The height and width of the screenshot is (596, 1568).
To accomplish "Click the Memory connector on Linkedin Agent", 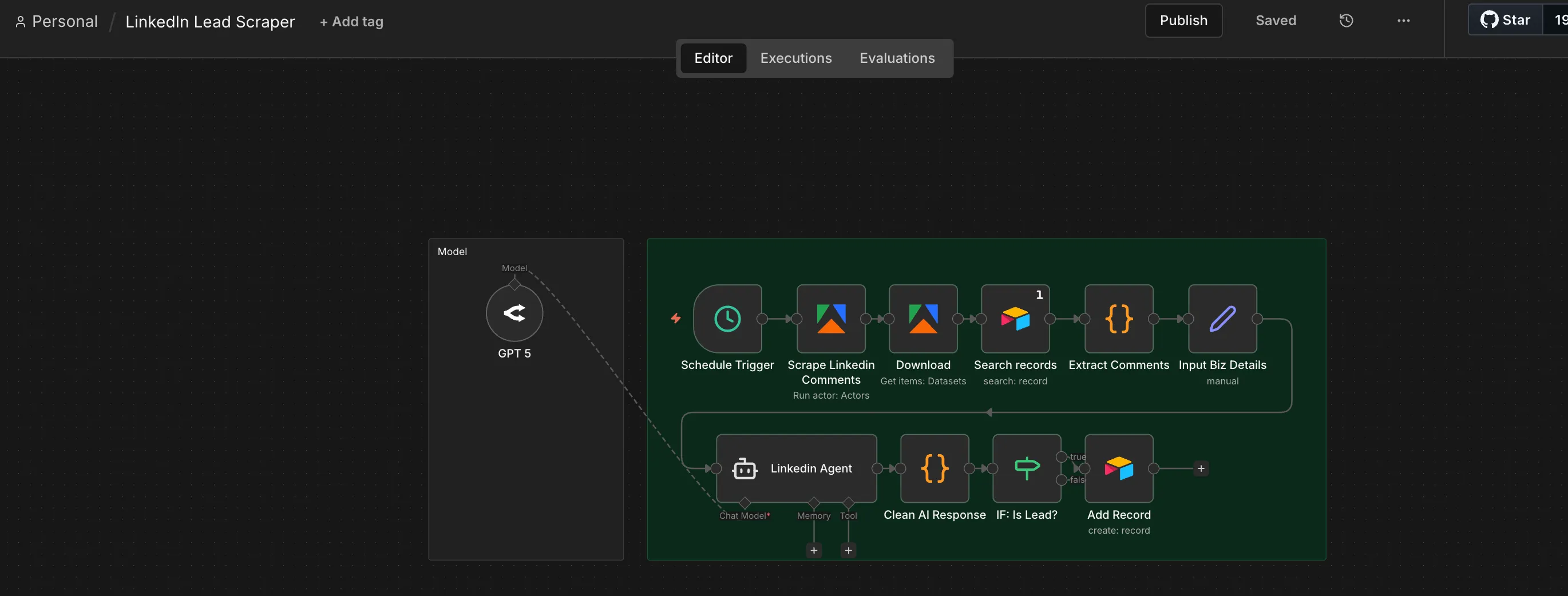I will point(814,503).
